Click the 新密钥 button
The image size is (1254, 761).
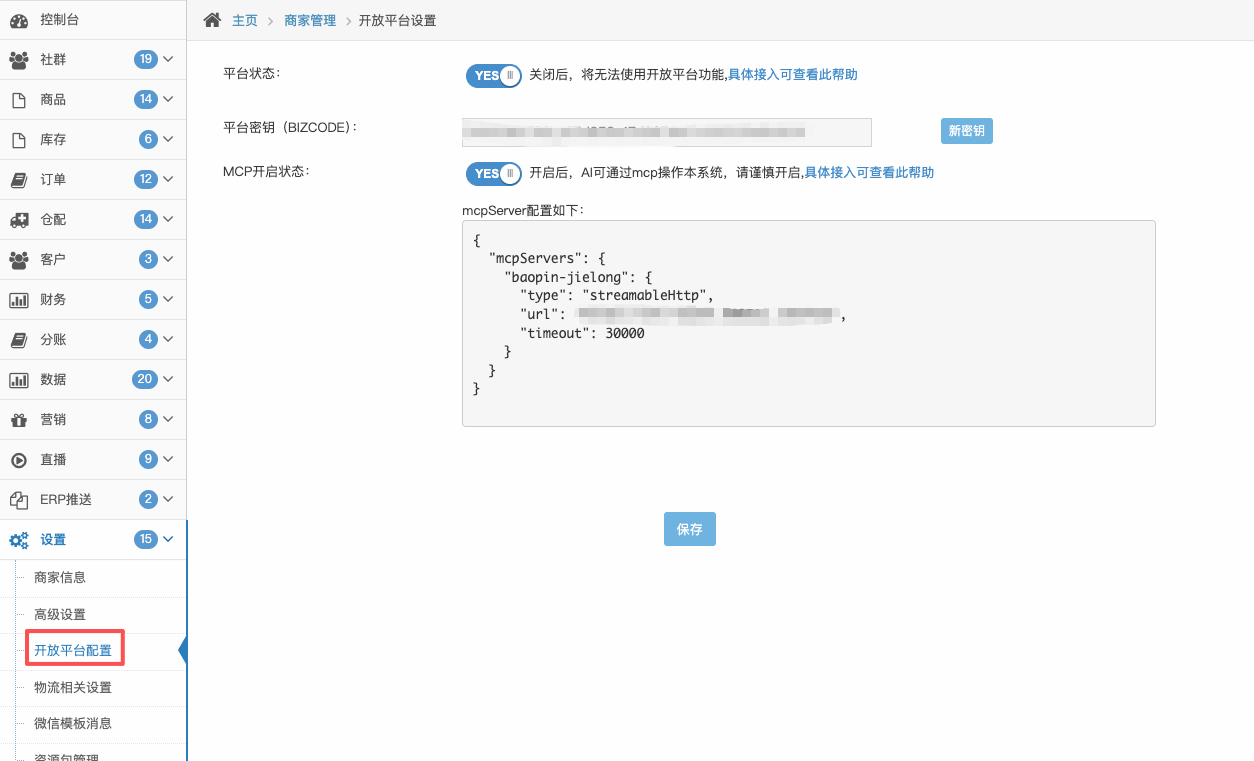(967, 131)
